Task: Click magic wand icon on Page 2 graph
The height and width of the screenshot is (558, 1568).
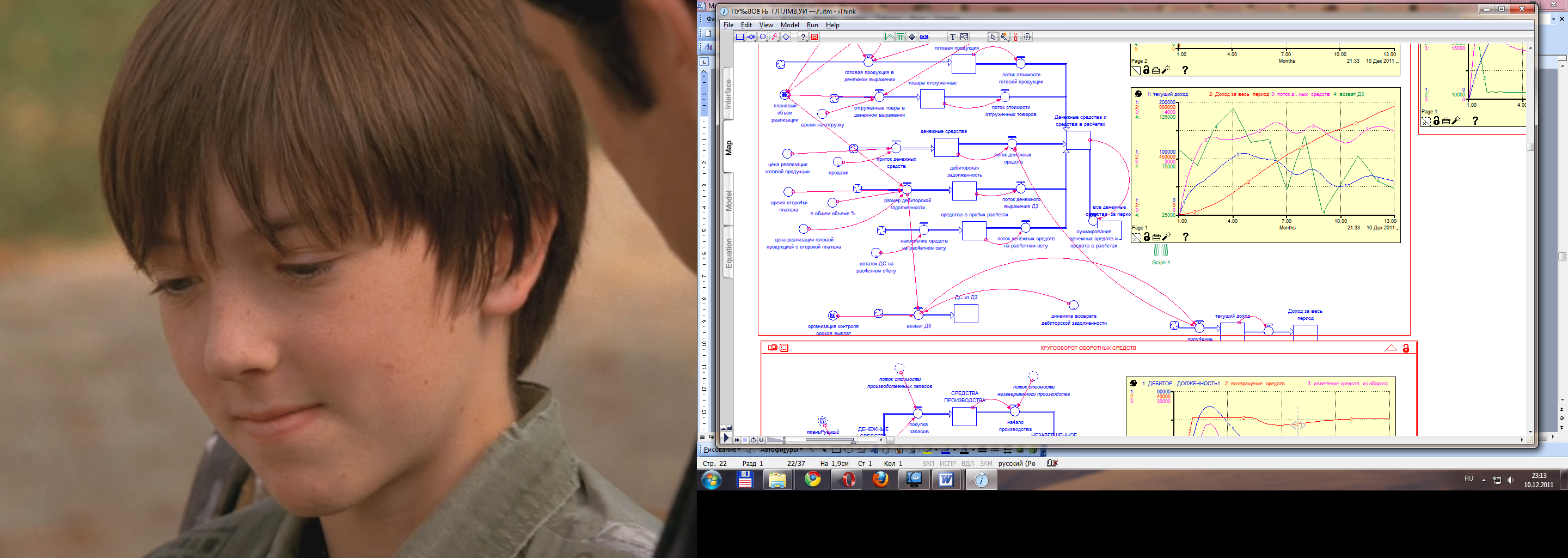Action: [1166, 70]
